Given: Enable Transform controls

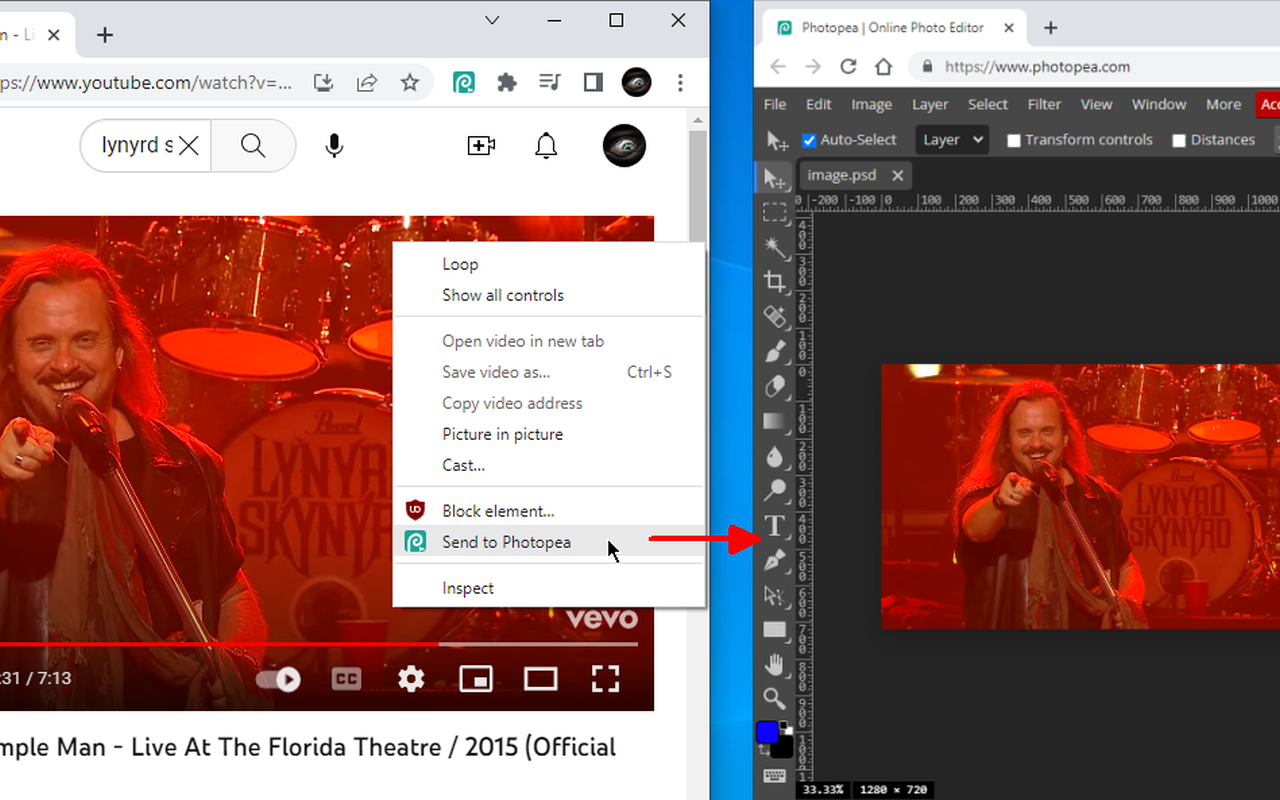Looking at the screenshot, I should click(1013, 140).
